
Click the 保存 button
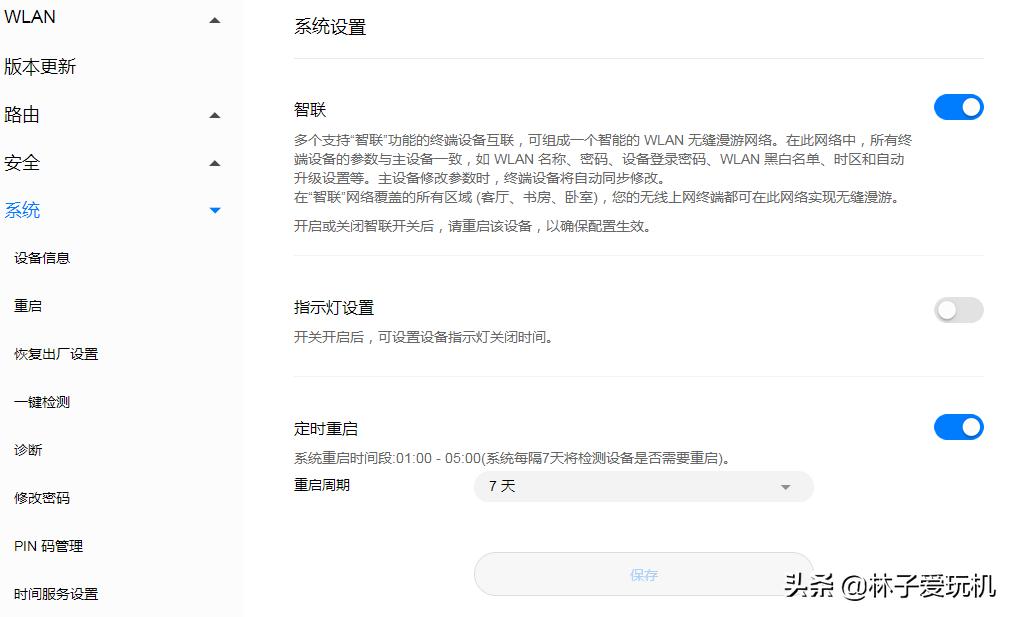point(643,574)
